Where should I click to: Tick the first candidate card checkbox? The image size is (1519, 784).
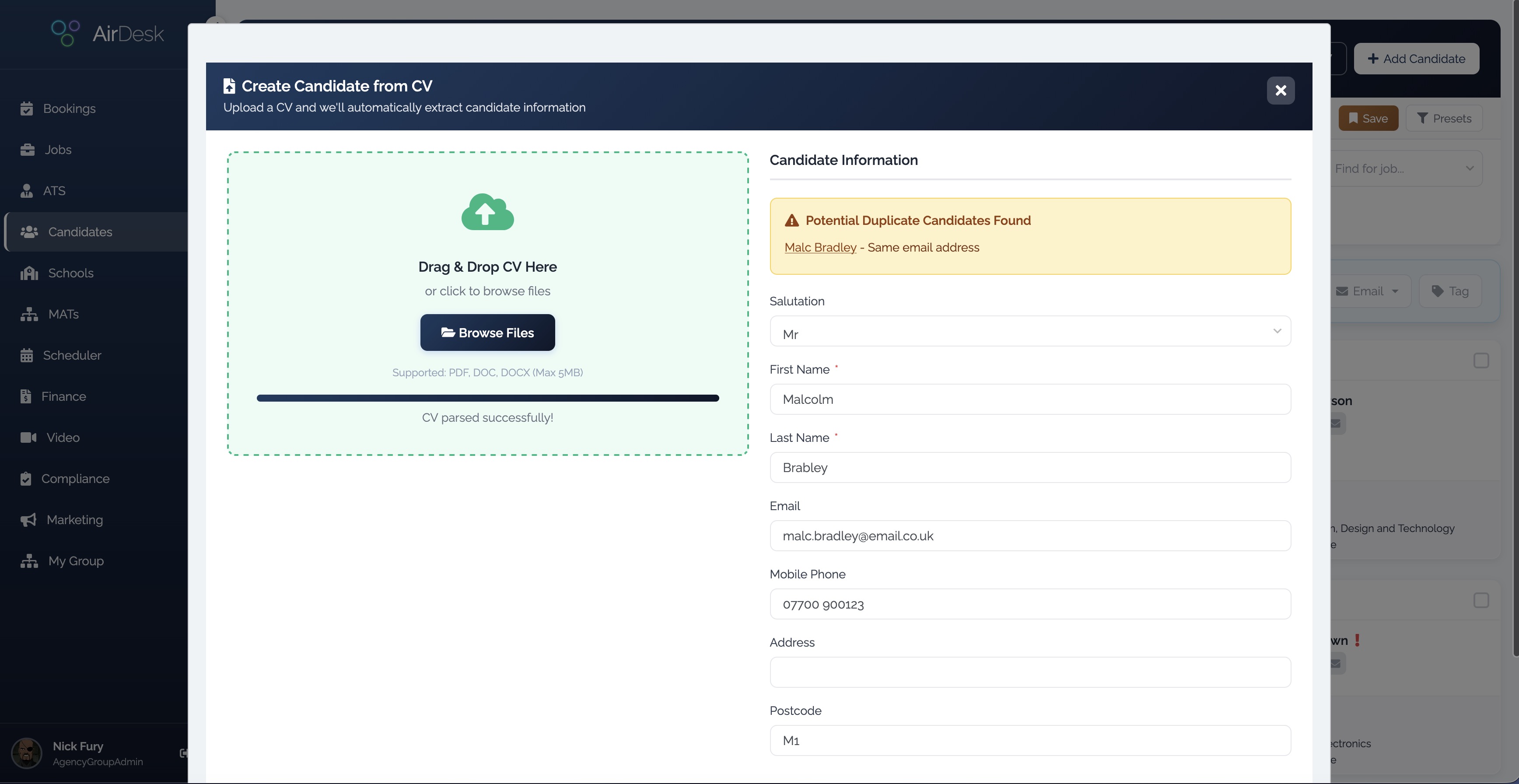click(x=1480, y=361)
